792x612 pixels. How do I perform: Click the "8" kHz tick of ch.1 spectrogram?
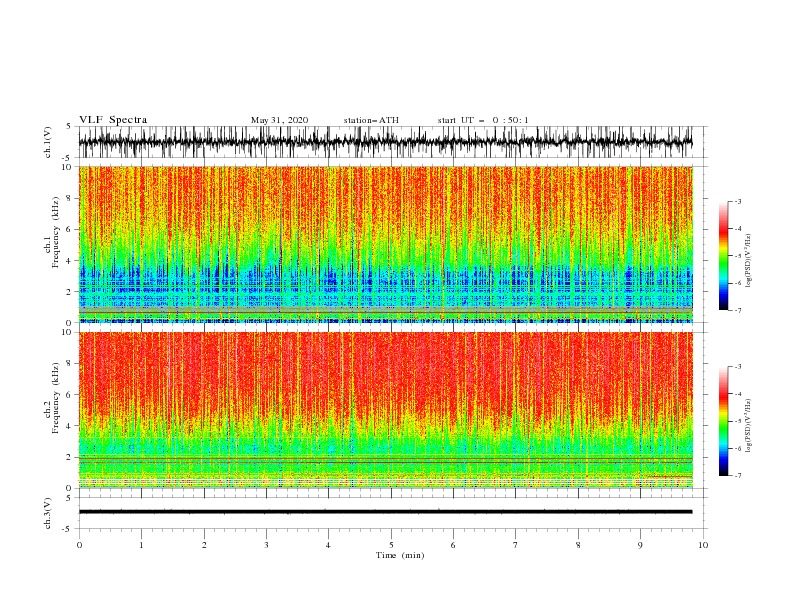(x=70, y=198)
